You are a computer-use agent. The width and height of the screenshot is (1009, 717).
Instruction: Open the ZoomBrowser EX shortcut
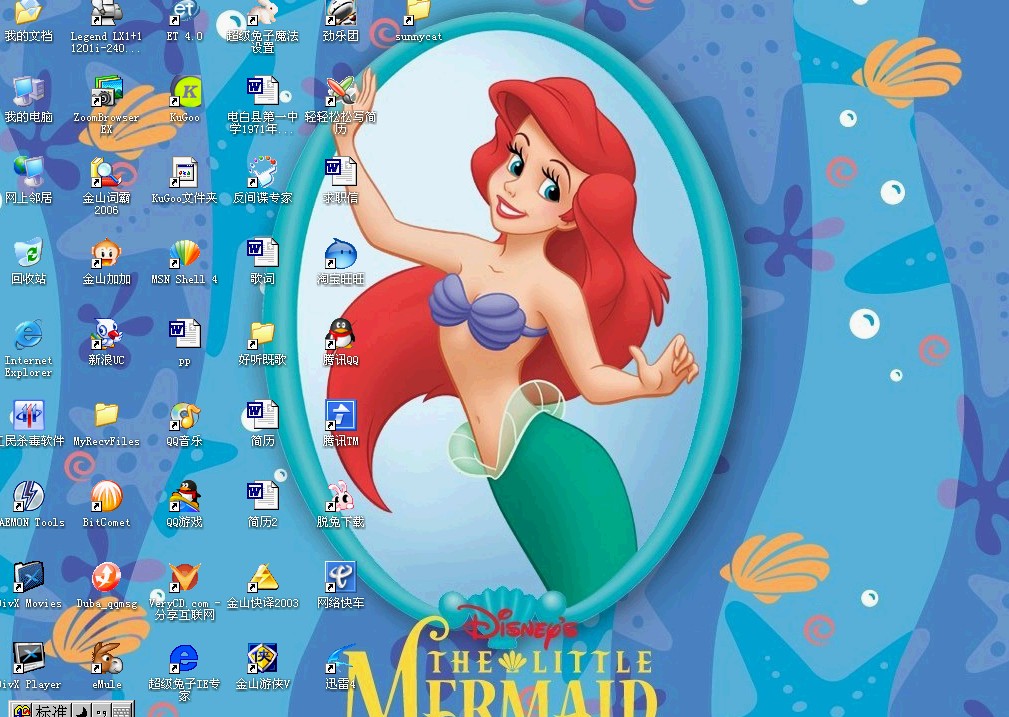106,92
